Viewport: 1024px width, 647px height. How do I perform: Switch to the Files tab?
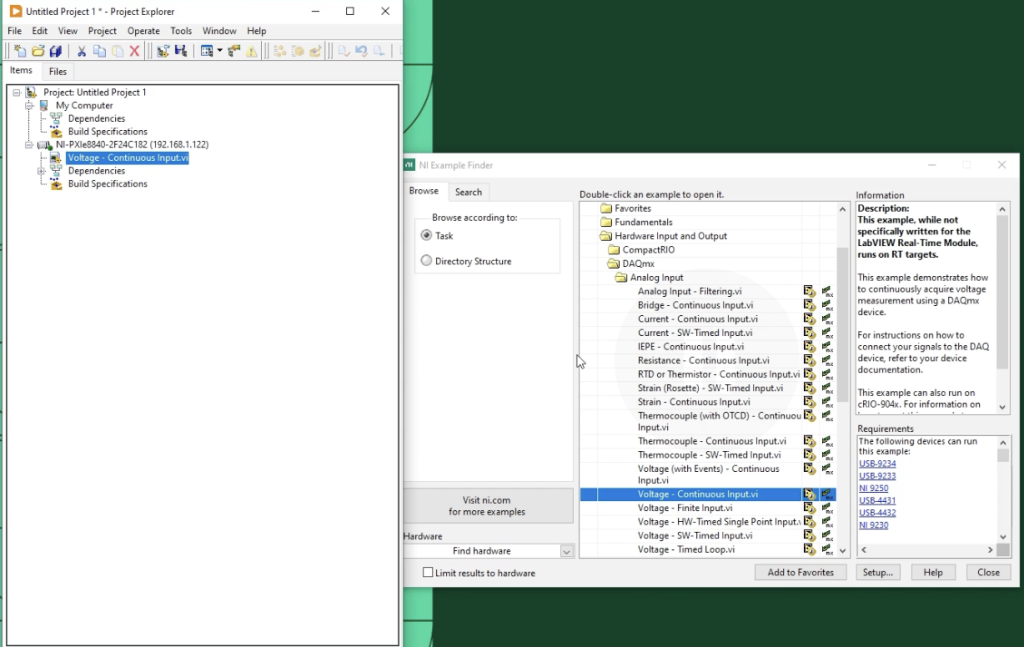(x=57, y=71)
